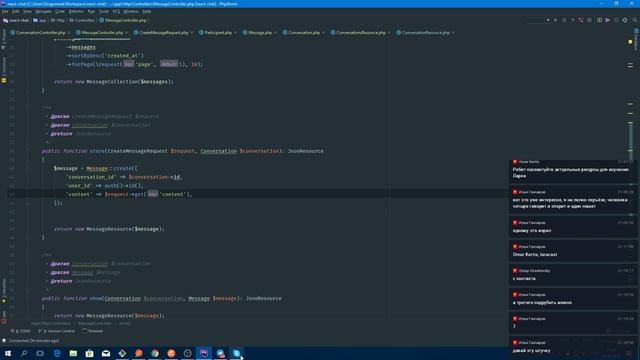
Task: Click the Http folder breadcrumb
Action: [x=58, y=20]
